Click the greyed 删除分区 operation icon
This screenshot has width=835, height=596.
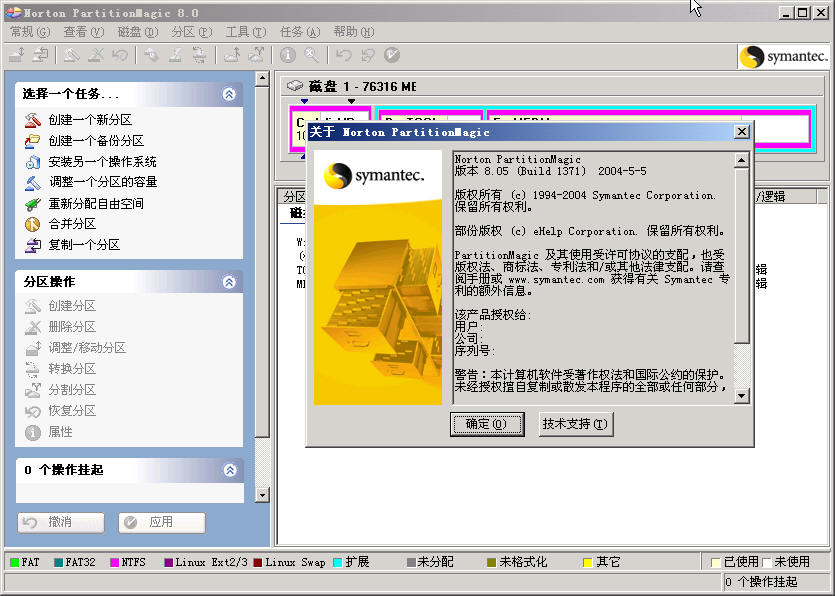point(32,327)
